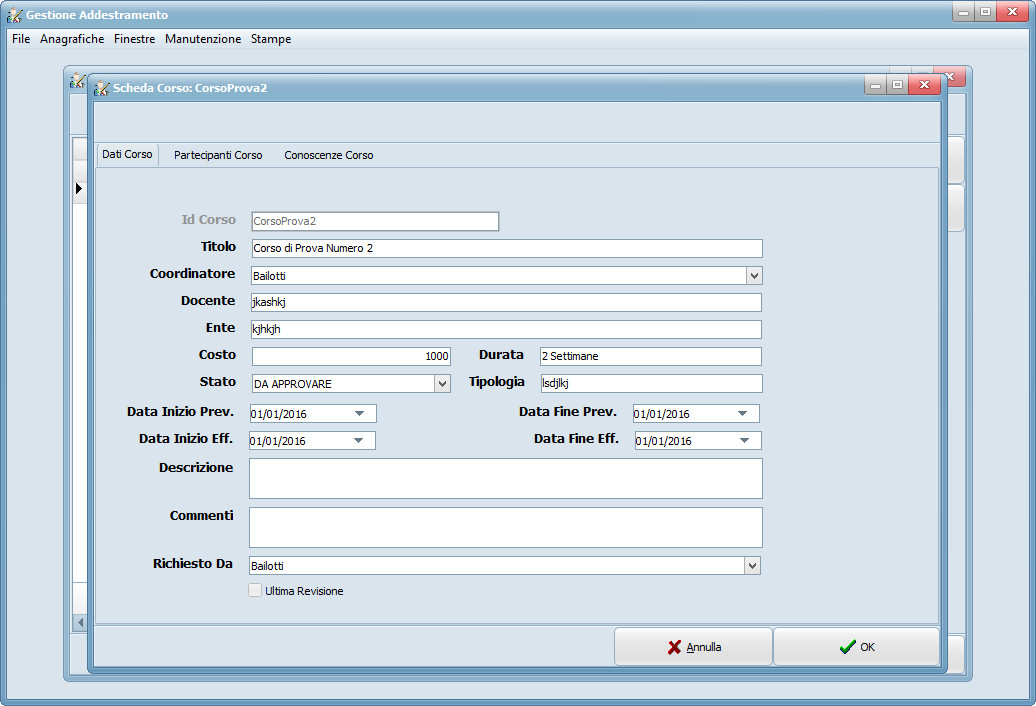Switch to the Partecipanti Corso tab
1036x706 pixels.
(218, 155)
